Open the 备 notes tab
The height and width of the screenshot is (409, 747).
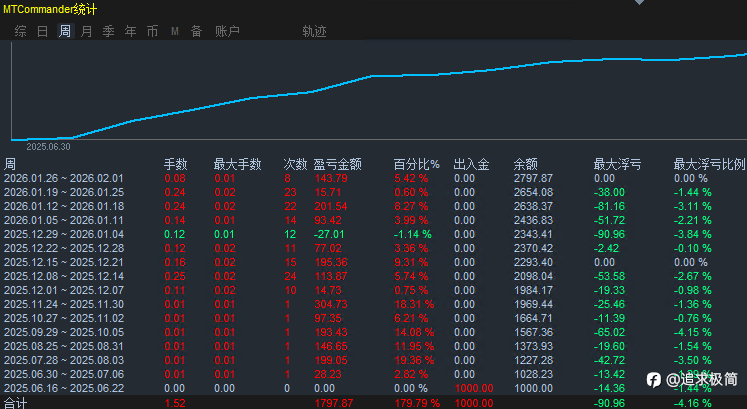coord(196,31)
